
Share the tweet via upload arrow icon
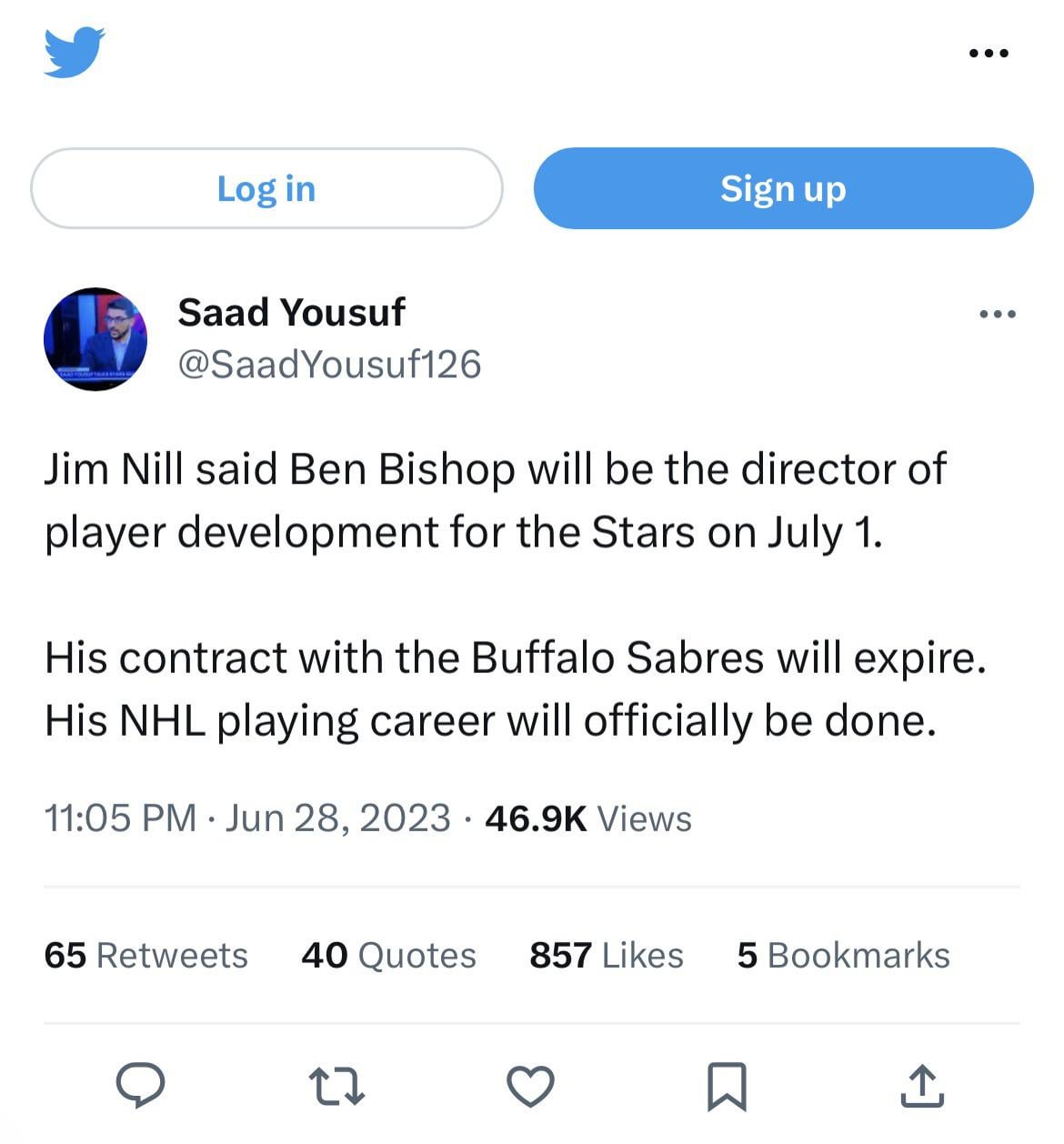(922, 1085)
